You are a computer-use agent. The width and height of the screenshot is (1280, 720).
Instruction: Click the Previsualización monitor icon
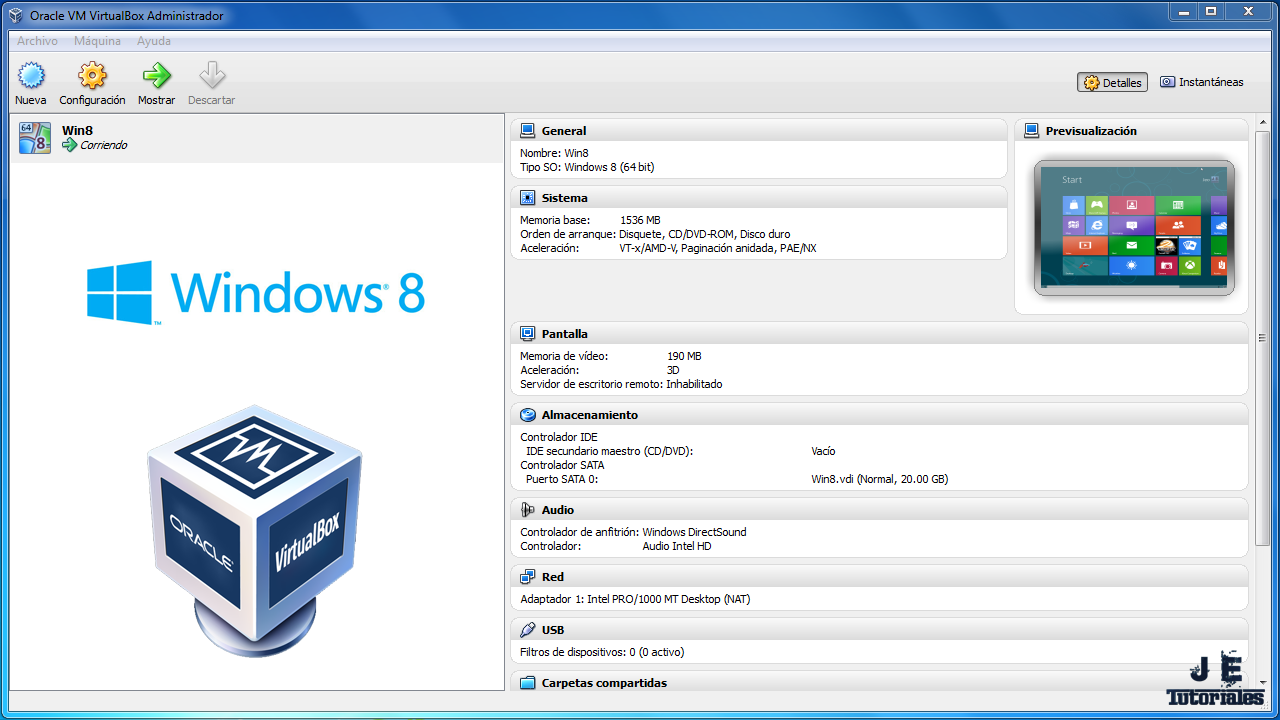pyautogui.click(x=1032, y=131)
